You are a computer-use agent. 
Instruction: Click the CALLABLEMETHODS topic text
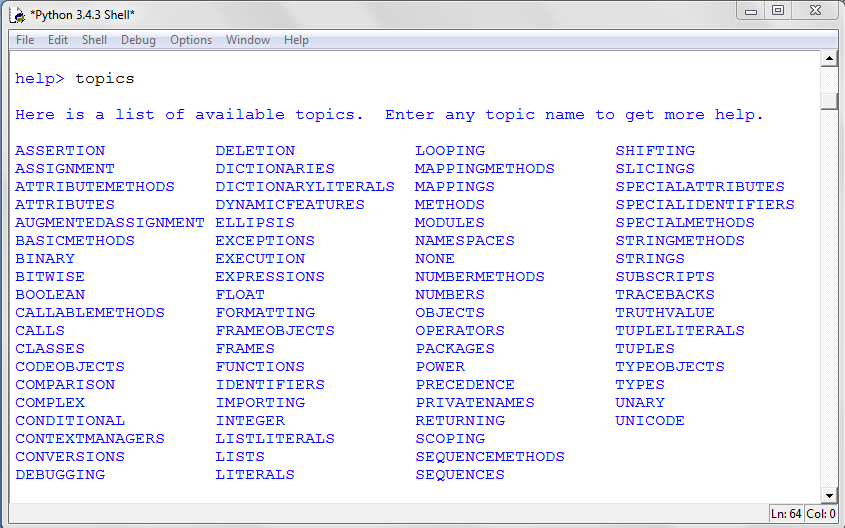[90, 312]
